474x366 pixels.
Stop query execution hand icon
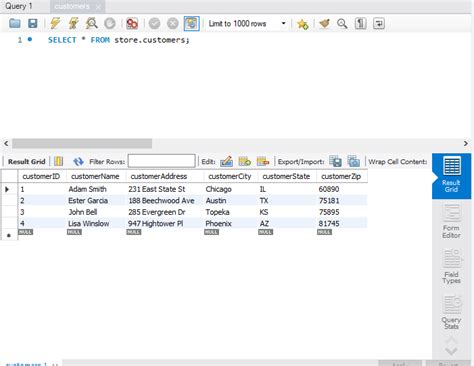coord(110,23)
